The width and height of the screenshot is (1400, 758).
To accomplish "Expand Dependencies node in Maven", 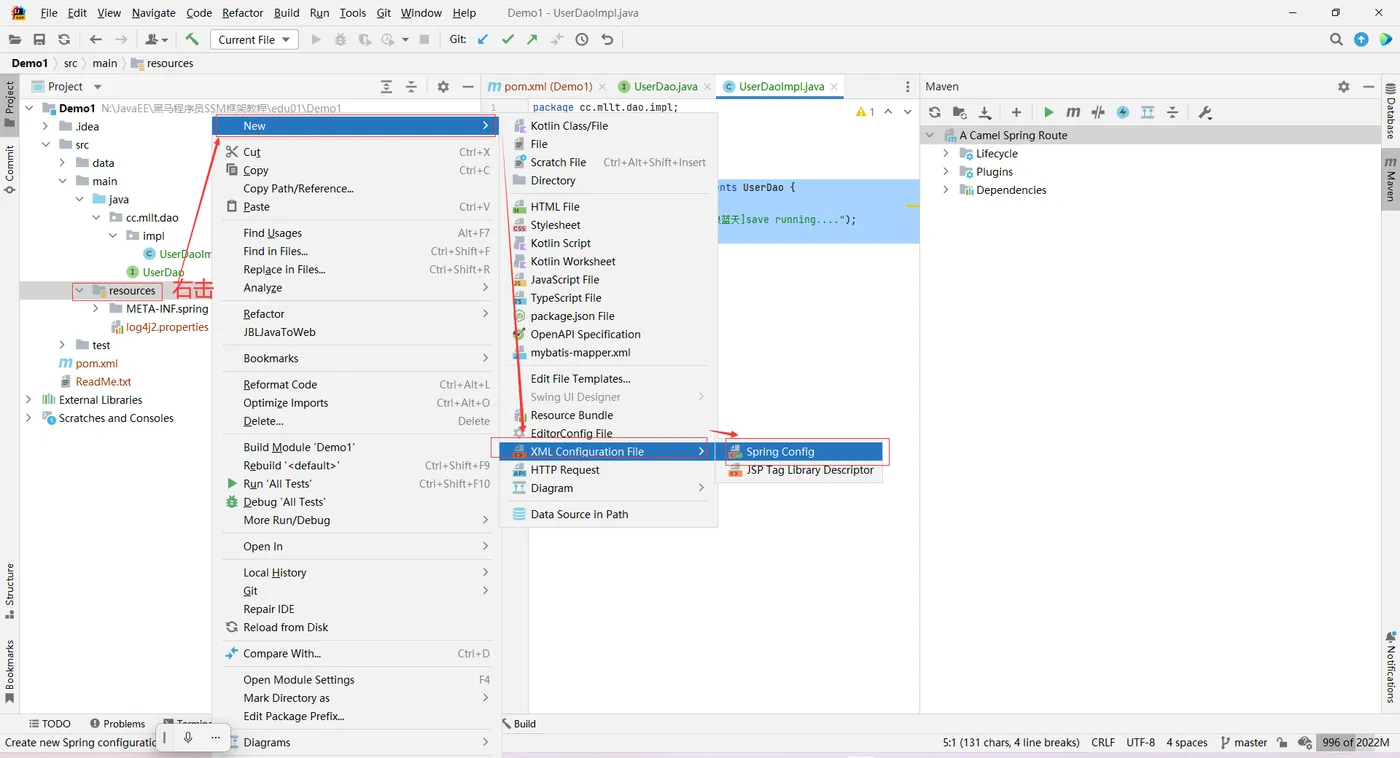I will point(946,190).
